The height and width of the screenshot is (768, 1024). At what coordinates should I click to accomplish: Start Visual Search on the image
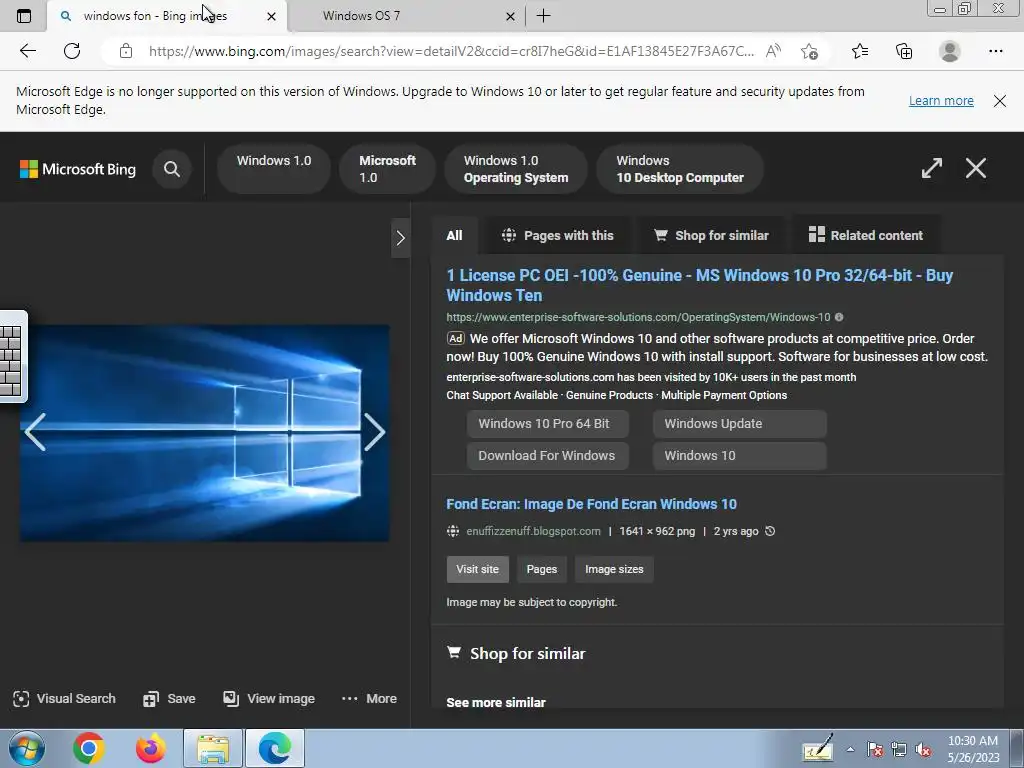pos(64,699)
